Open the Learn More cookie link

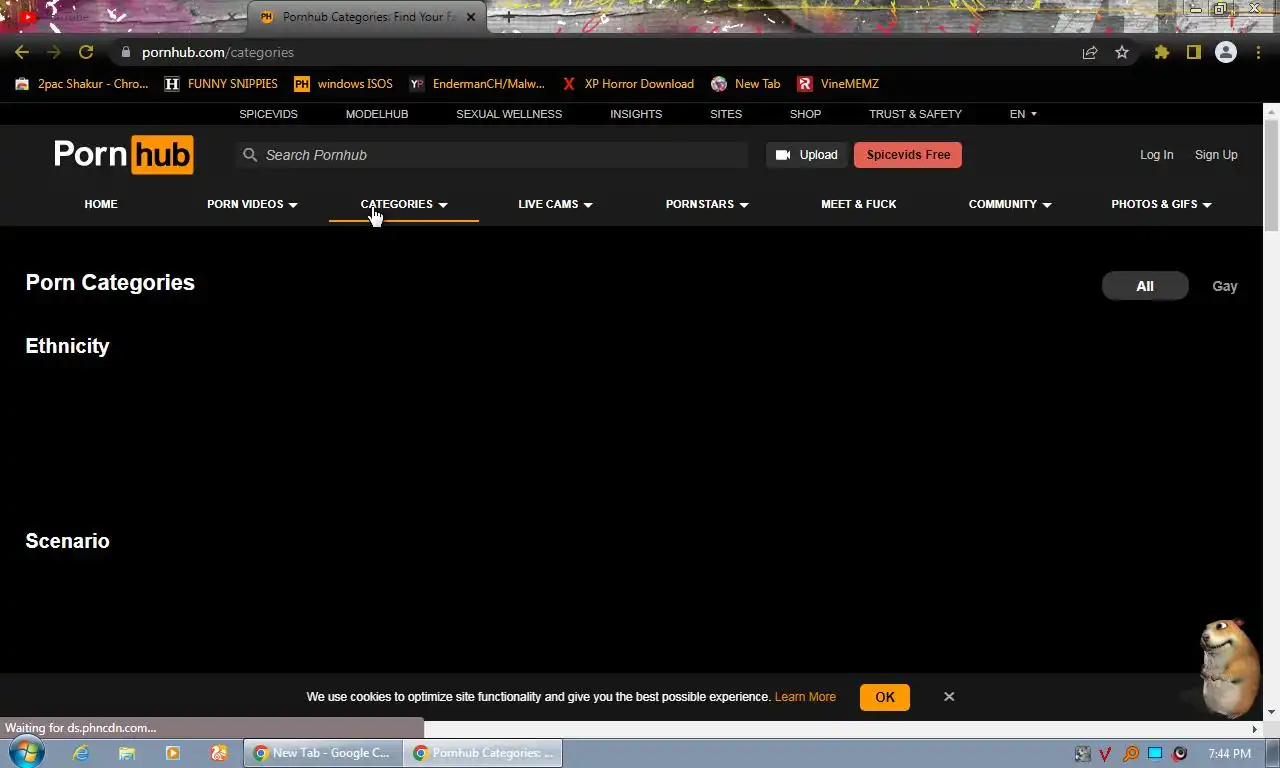pos(805,697)
